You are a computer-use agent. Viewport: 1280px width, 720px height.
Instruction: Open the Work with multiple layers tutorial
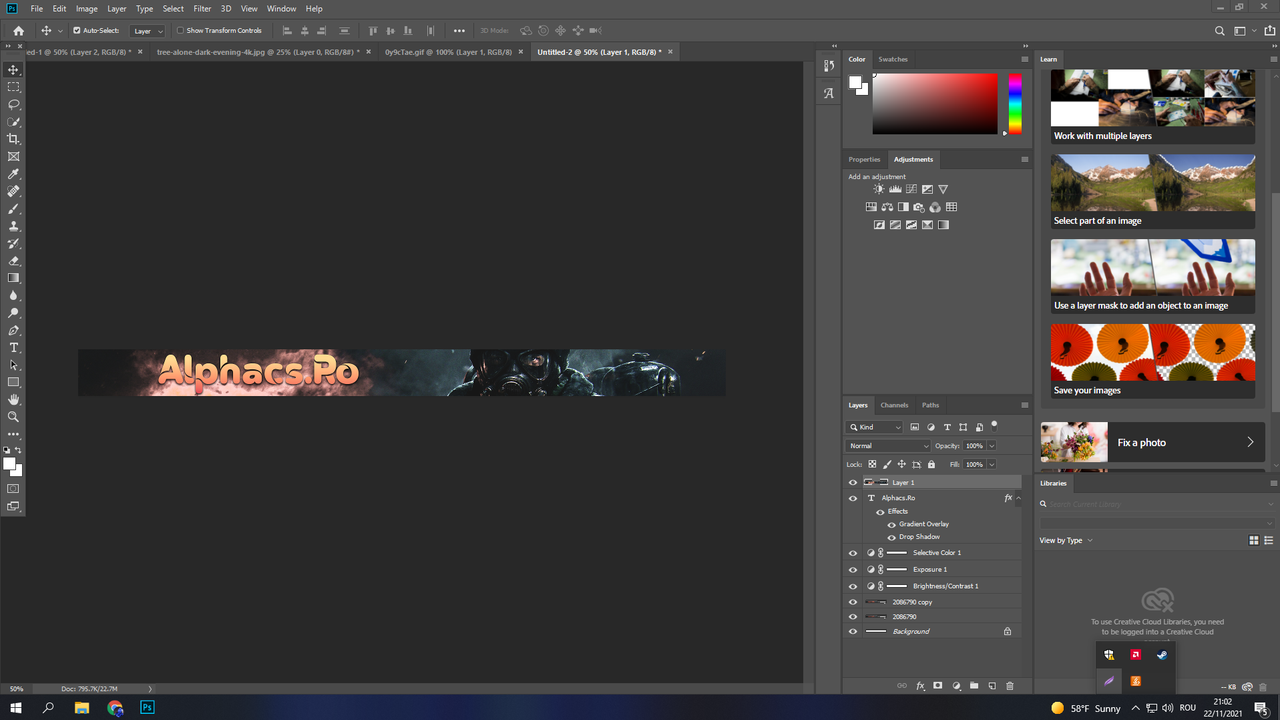1153,107
